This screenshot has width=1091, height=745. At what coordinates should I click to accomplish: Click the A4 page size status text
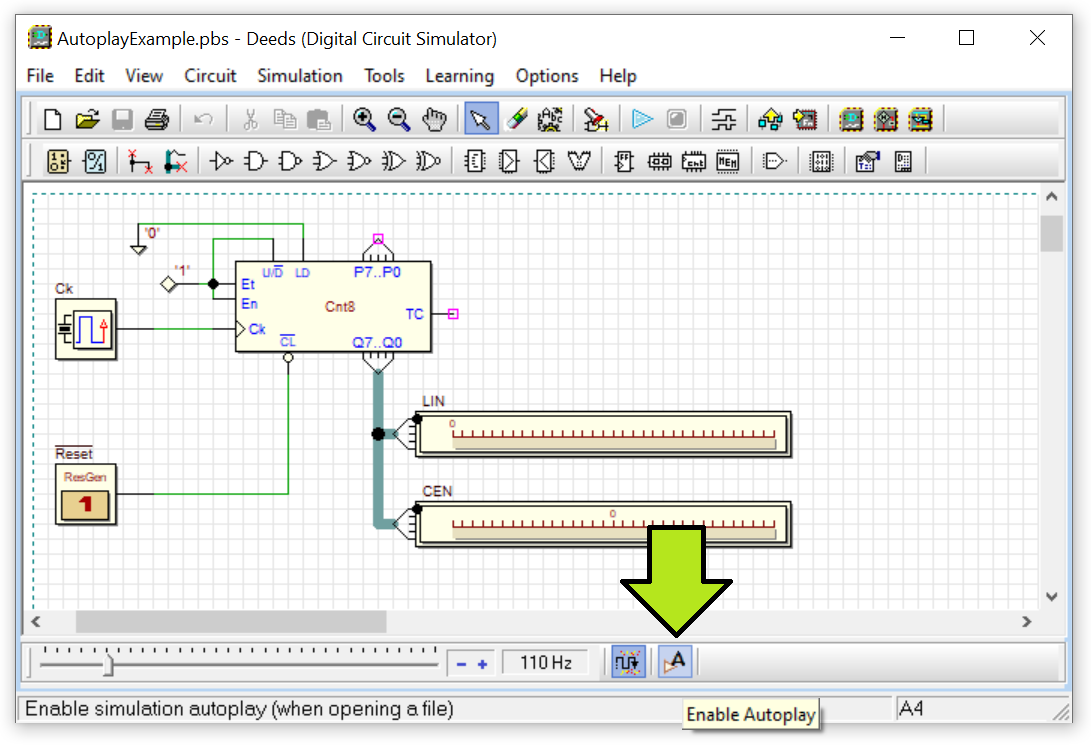pos(911,709)
